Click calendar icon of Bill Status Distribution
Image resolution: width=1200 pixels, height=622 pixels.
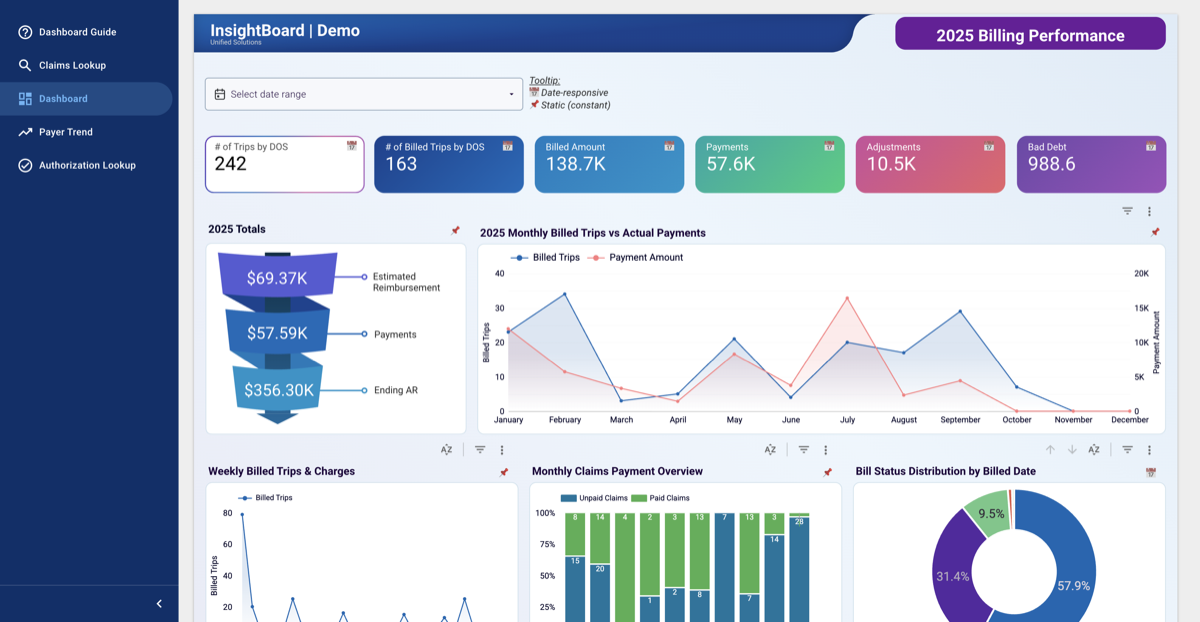click(x=1151, y=472)
